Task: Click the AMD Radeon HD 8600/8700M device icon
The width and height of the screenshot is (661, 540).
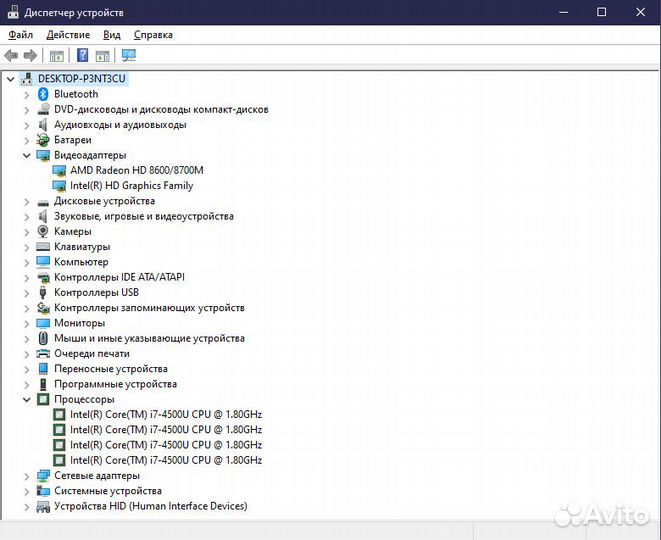Action: [x=59, y=170]
